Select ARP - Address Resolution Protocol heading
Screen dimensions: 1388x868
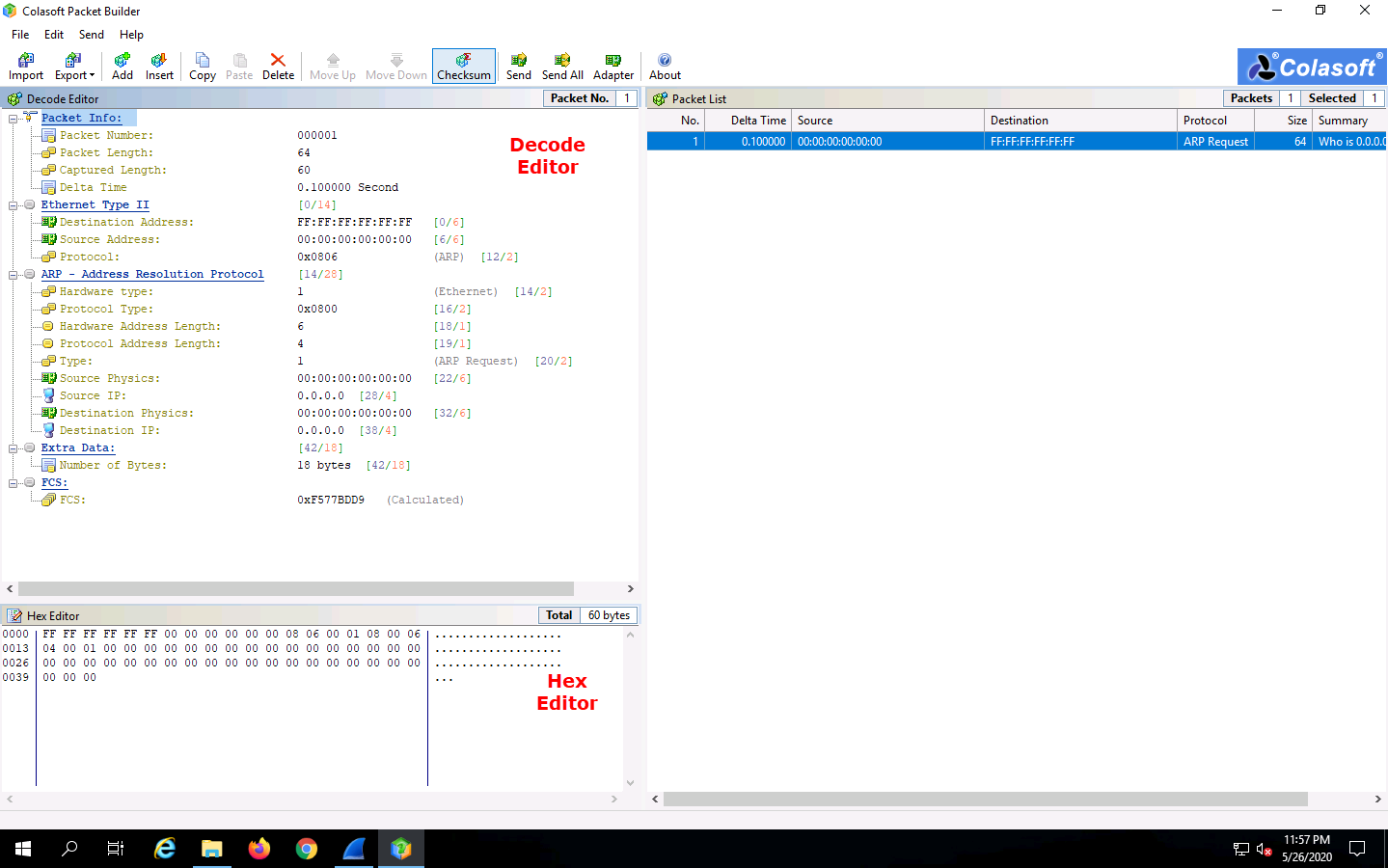coord(152,274)
